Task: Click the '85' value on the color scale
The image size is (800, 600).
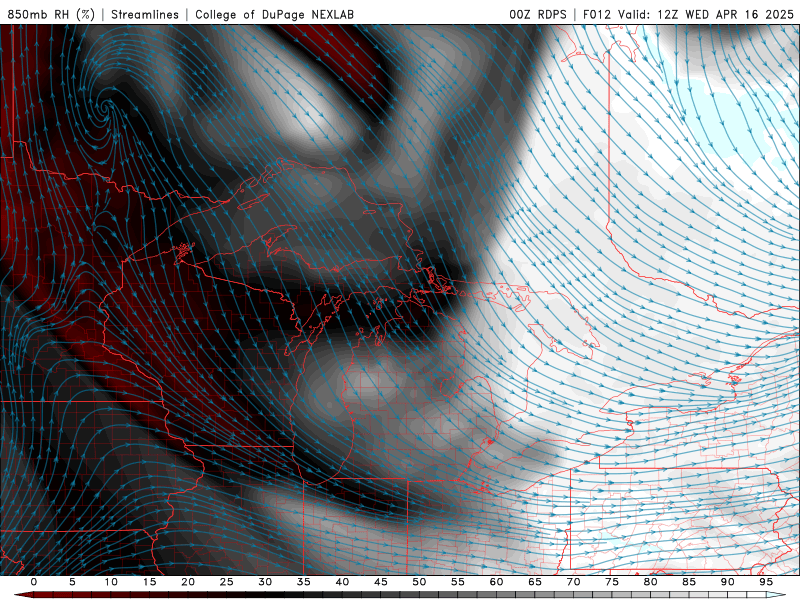Action: [689, 582]
